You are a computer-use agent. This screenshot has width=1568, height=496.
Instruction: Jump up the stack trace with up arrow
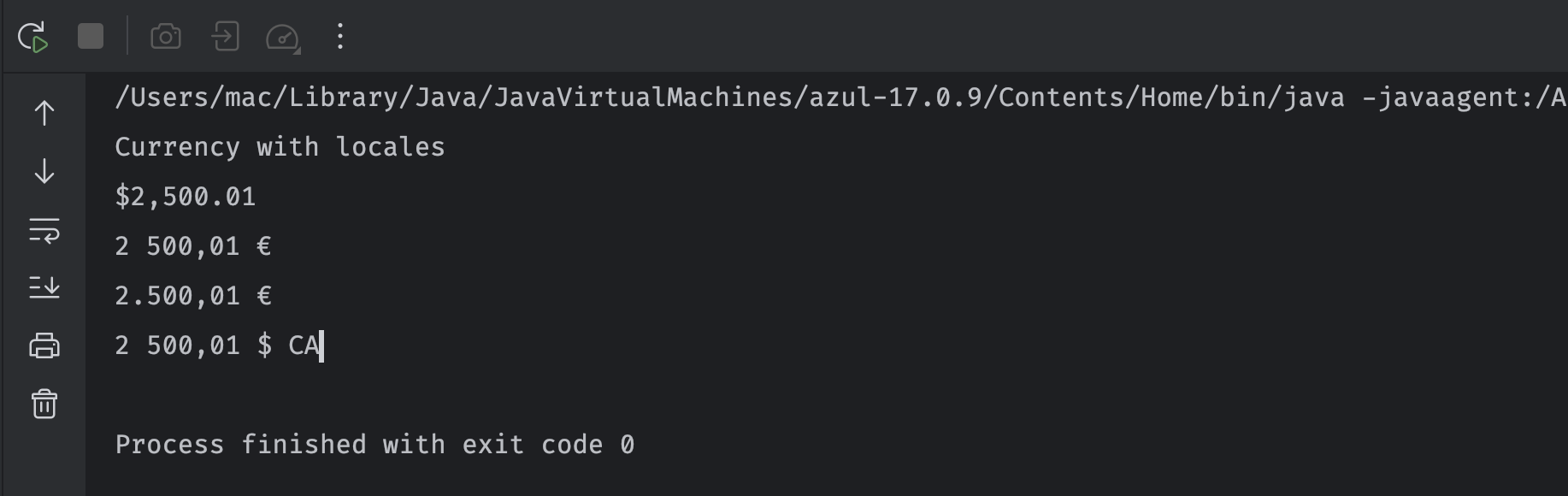click(44, 113)
